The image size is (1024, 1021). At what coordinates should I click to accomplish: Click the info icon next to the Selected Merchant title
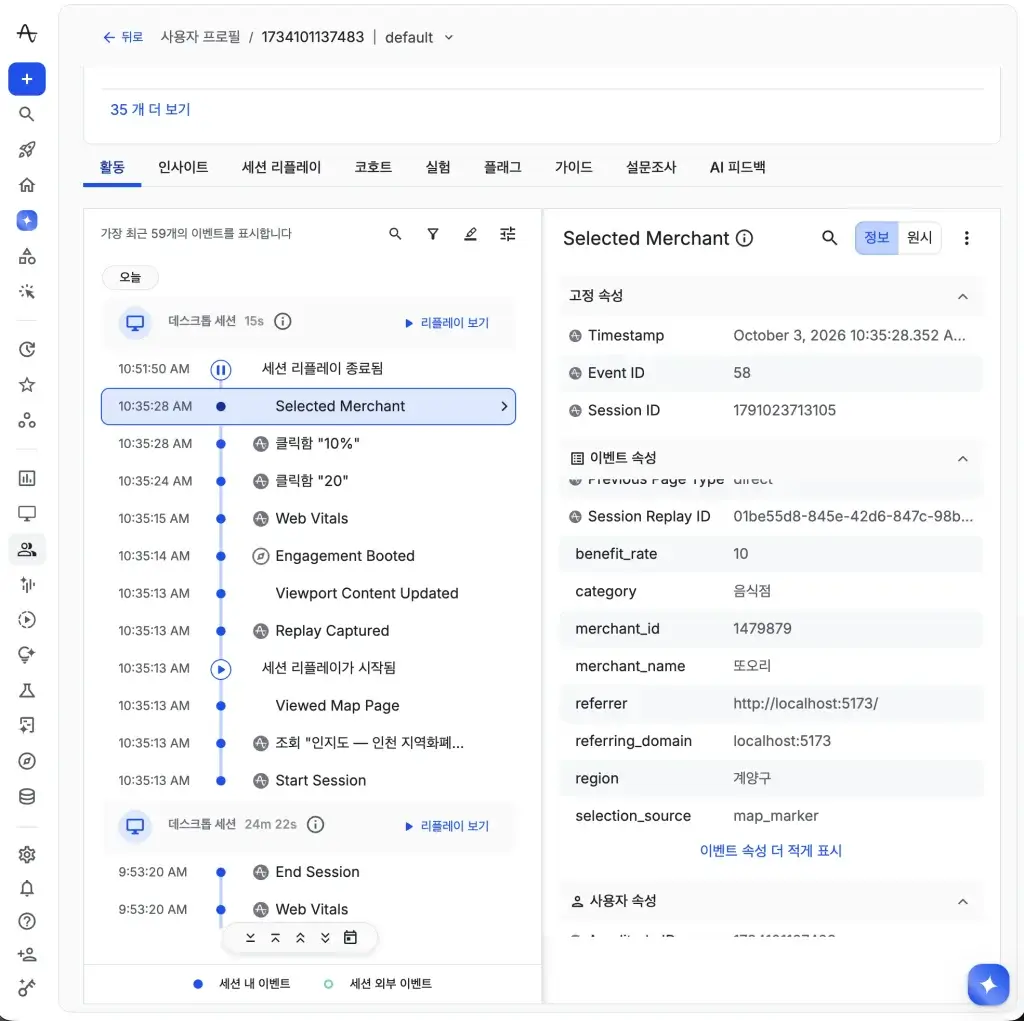744,238
